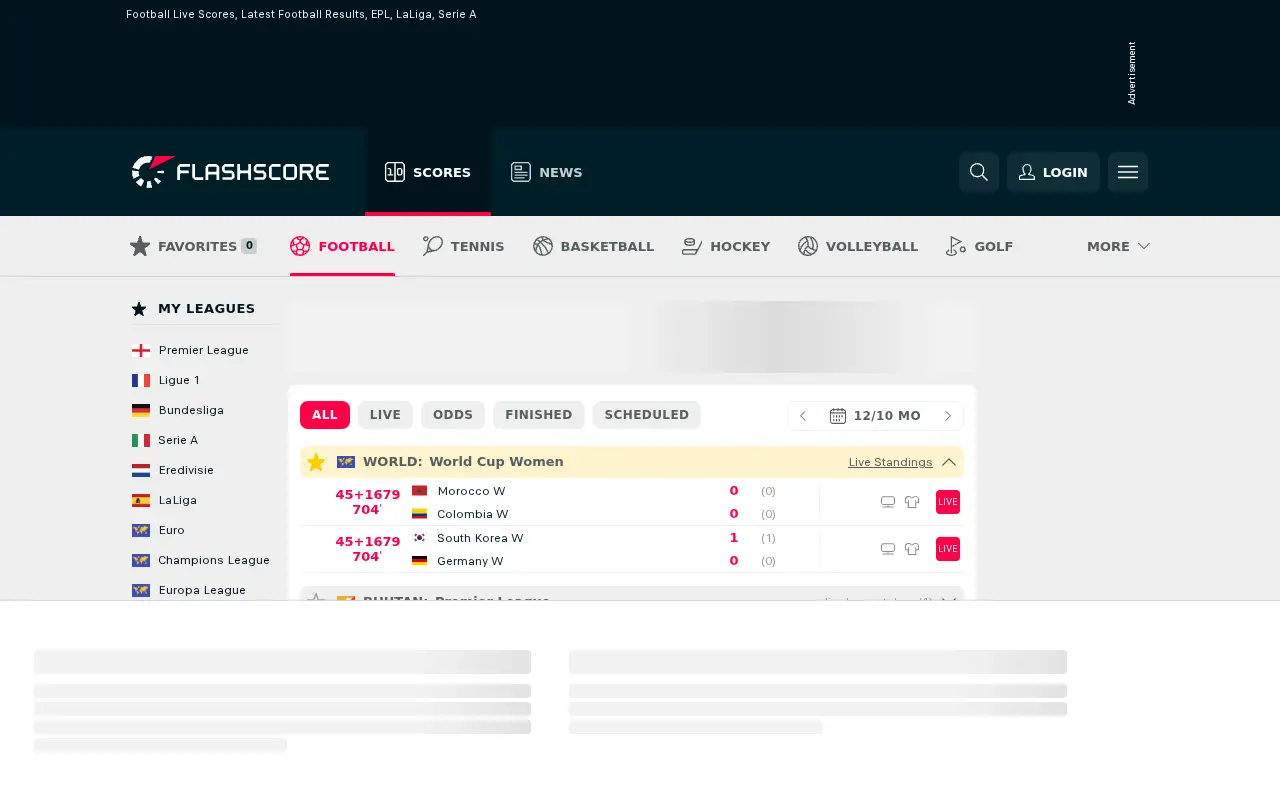
Task: Open the search magnifier button
Action: click(979, 172)
